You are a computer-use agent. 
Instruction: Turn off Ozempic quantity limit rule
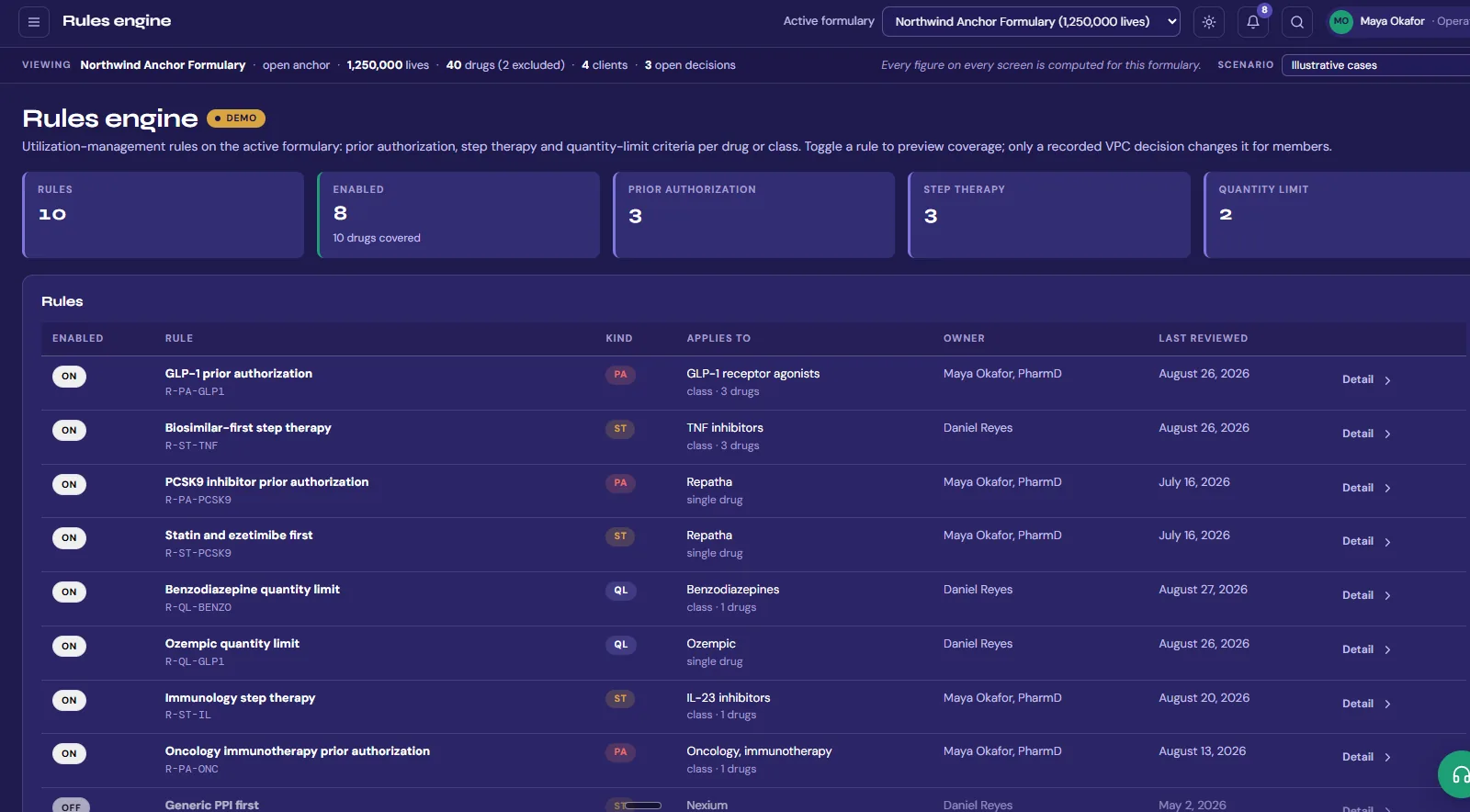tap(70, 647)
